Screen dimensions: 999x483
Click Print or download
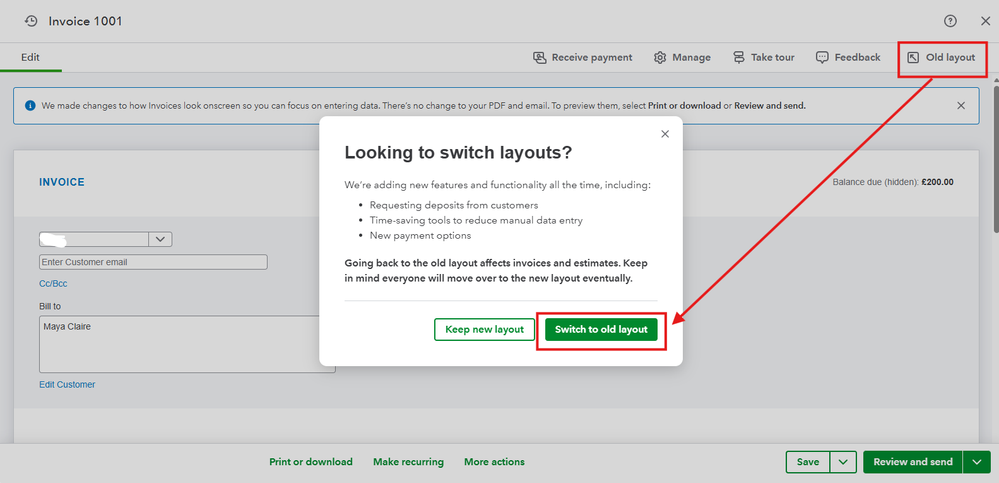pyautogui.click(x=311, y=462)
